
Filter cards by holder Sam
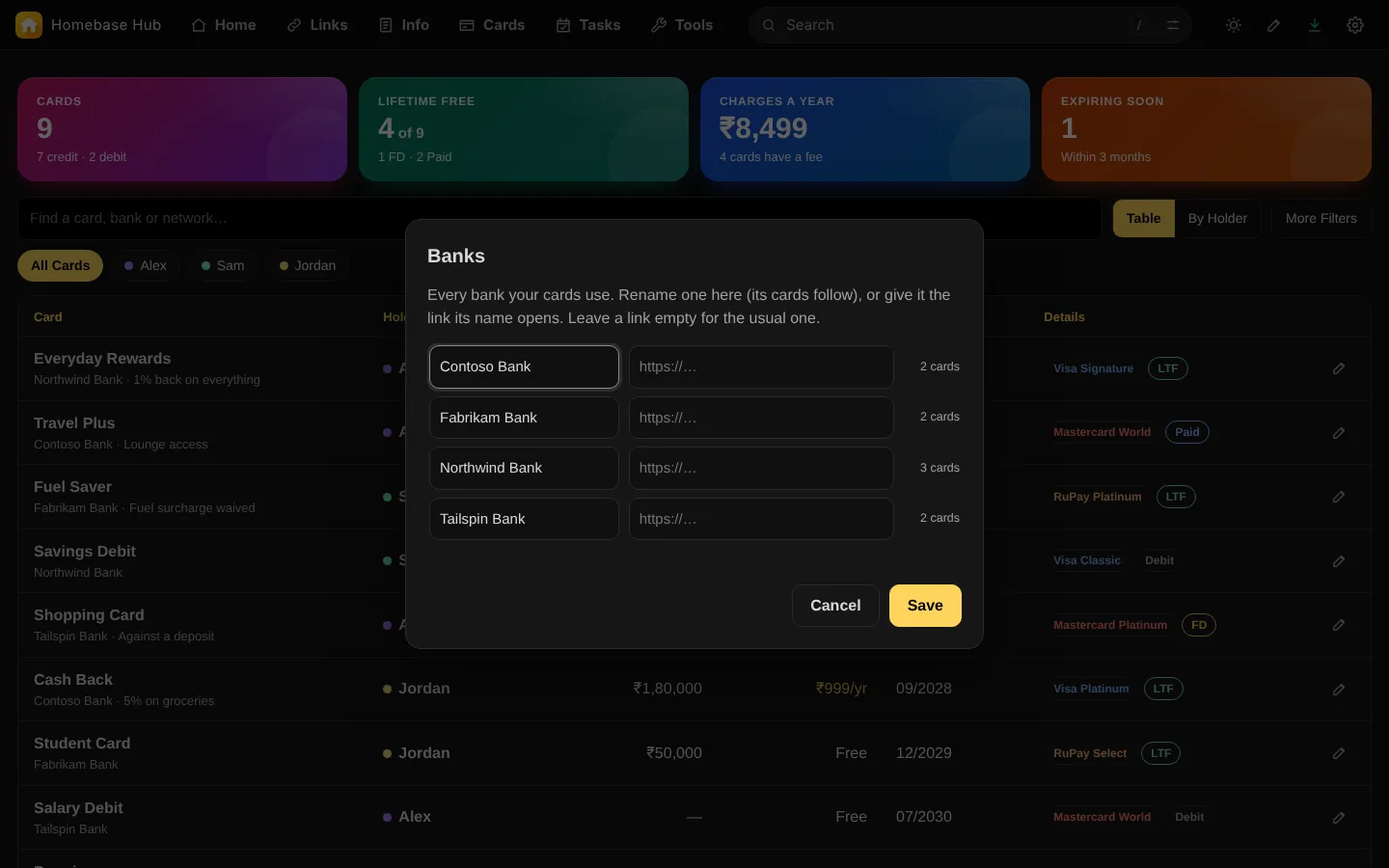(x=223, y=265)
